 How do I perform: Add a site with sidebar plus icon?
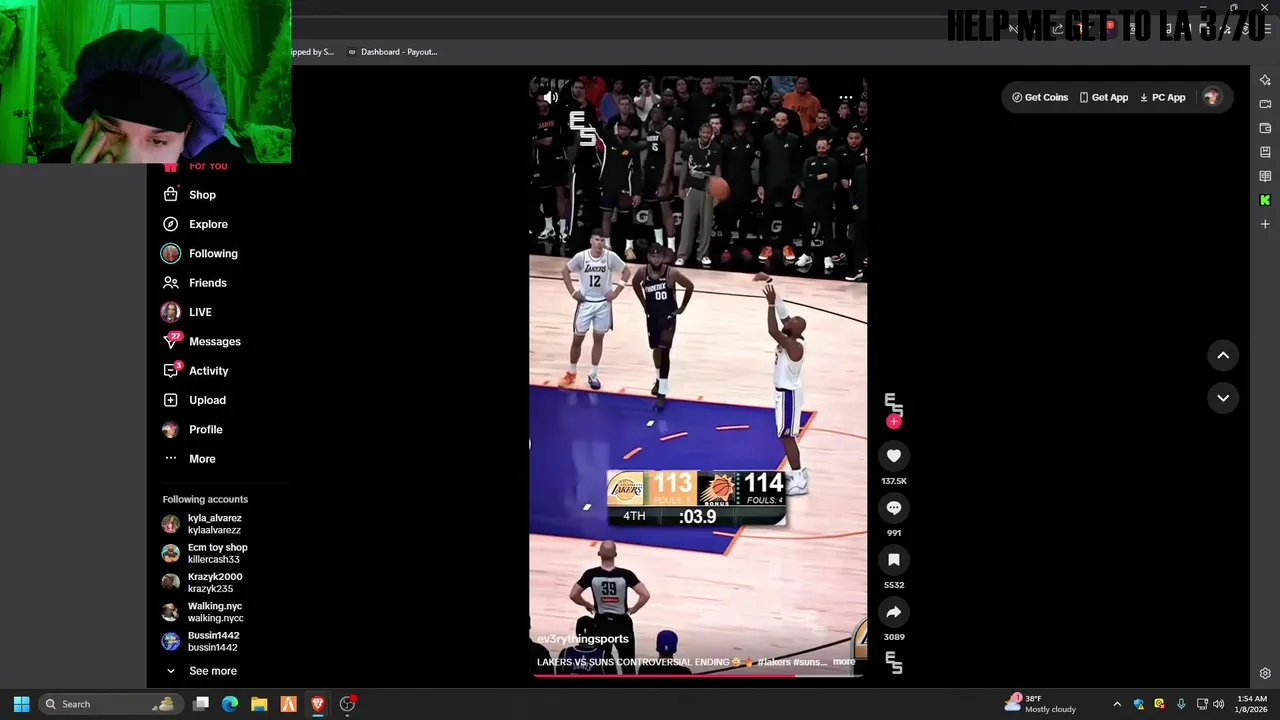pos(1265,224)
